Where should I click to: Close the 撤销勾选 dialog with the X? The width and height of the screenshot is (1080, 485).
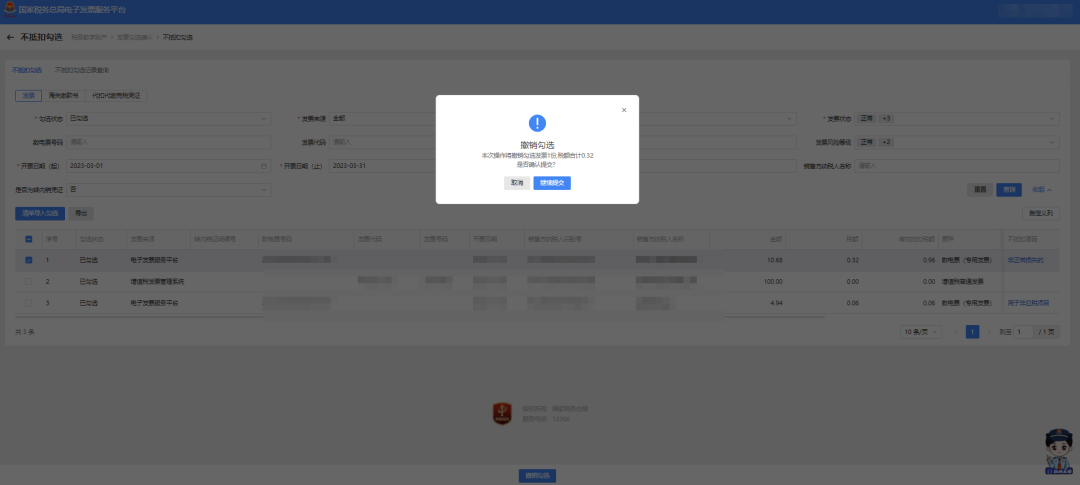(x=624, y=110)
